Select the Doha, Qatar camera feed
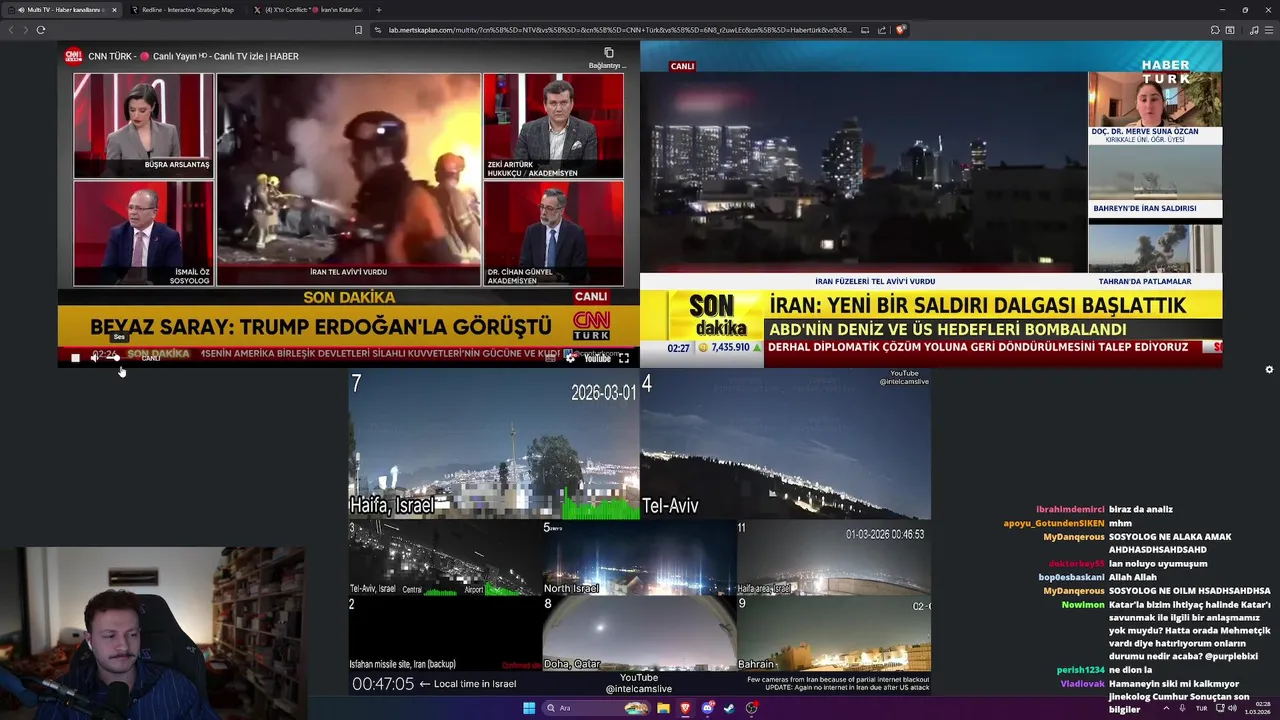The width and height of the screenshot is (1280, 720). tap(639, 633)
